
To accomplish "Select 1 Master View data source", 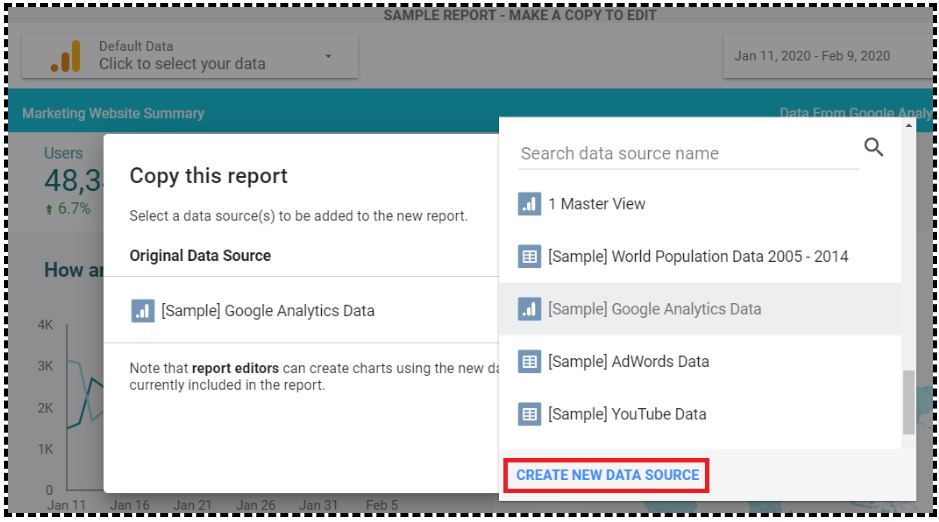I will click(699, 204).
